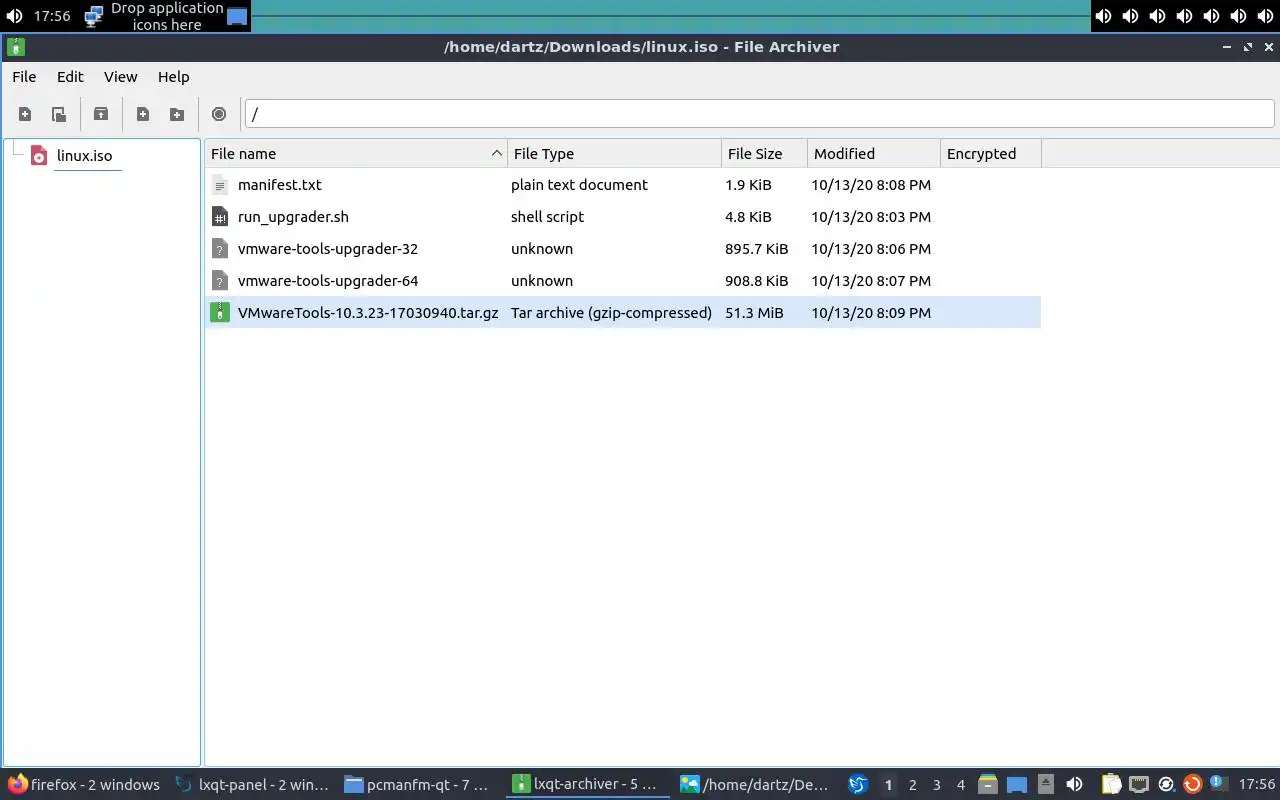Click the 10/13/20 8:09 PM date cell

(871, 313)
